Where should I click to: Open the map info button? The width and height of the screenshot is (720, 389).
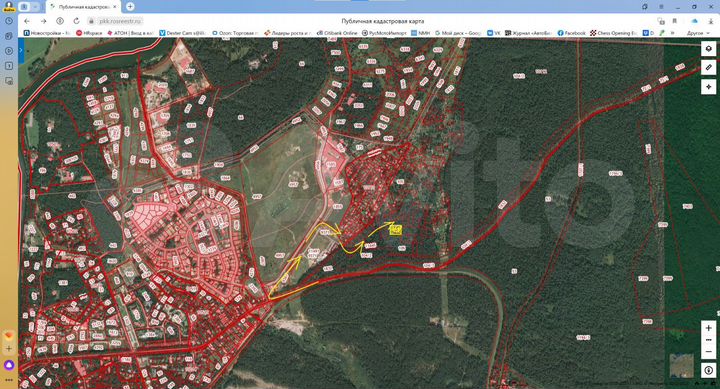pos(709,370)
